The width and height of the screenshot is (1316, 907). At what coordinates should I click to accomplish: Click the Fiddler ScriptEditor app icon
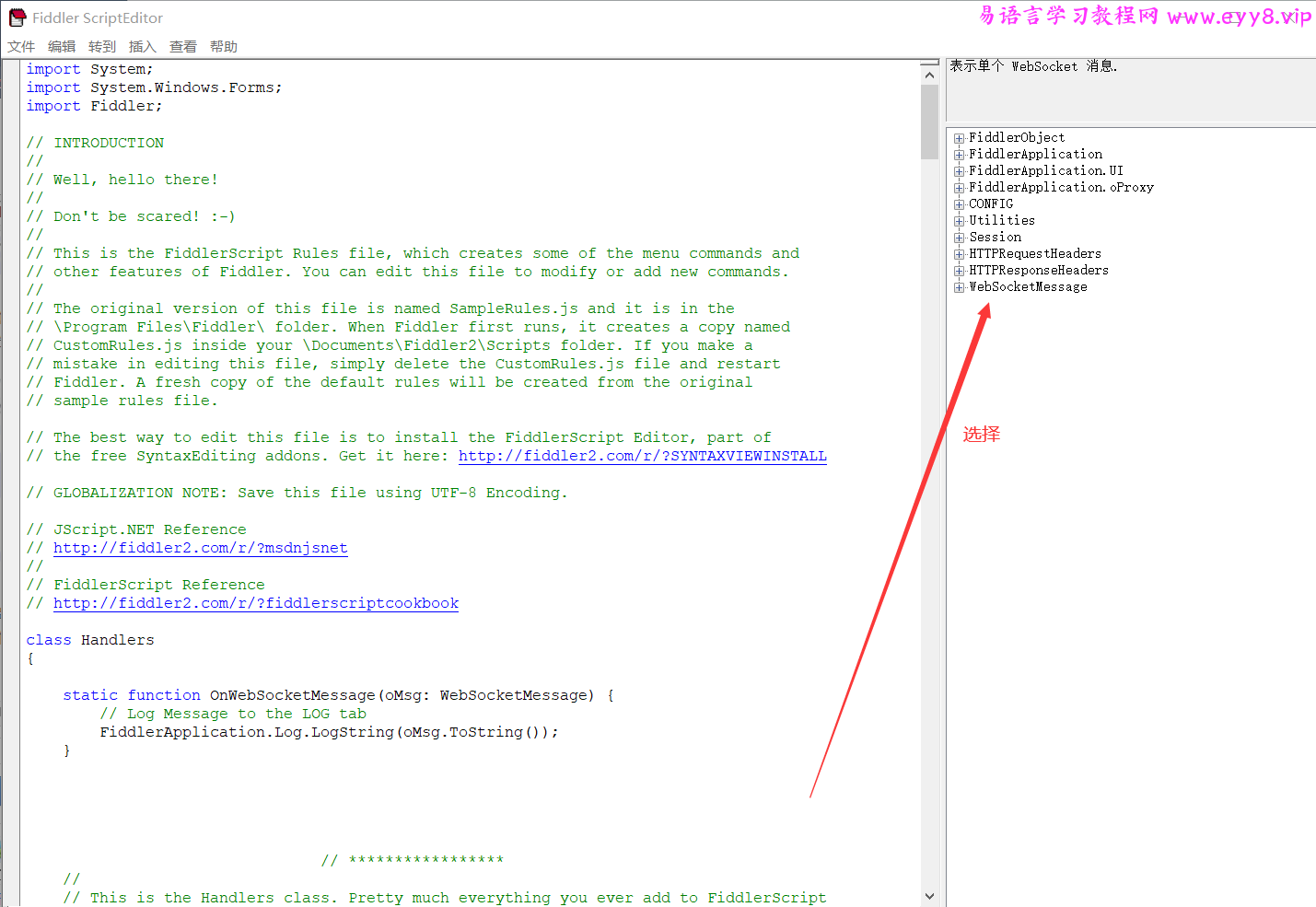click(17, 17)
